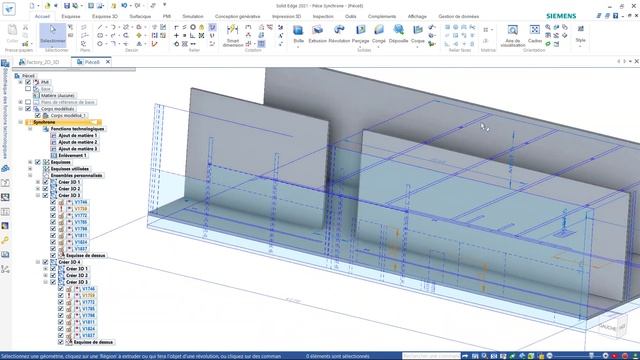This screenshot has height=360, width=640.
Task: Toggle checkbox for first Créer 3D 1
Action: [45, 182]
